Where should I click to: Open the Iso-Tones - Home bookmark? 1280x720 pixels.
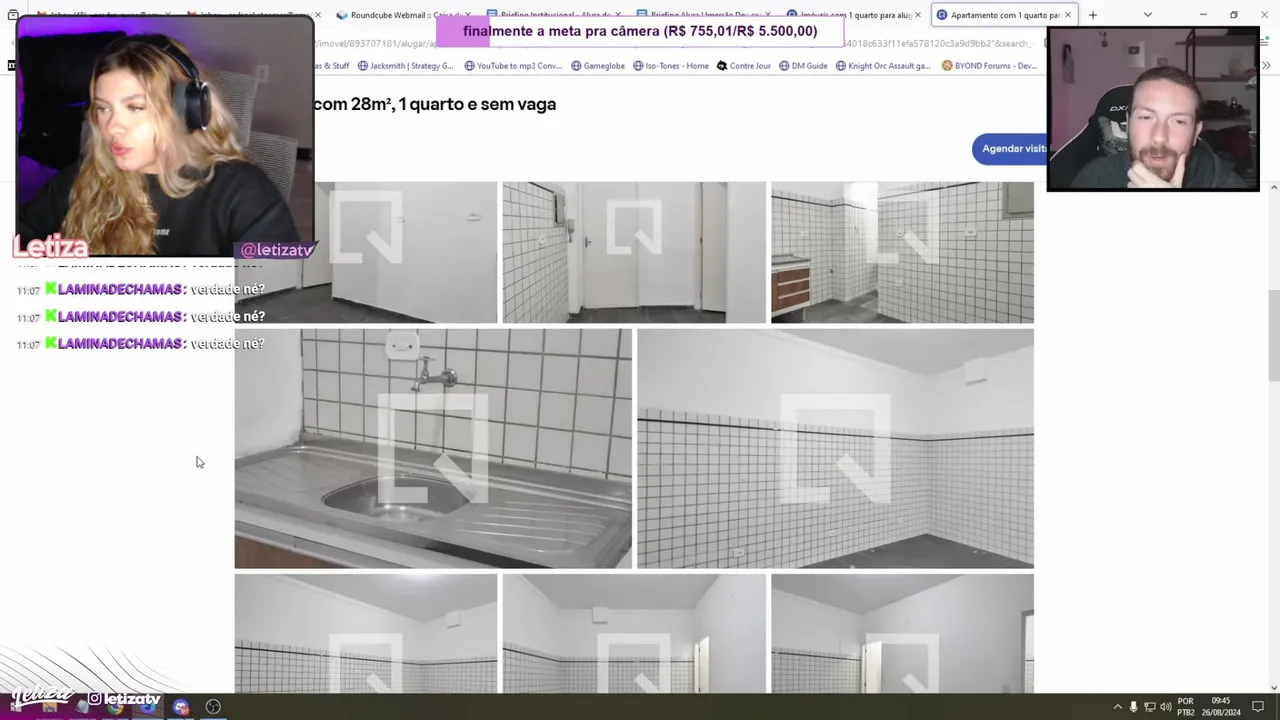[670, 66]
